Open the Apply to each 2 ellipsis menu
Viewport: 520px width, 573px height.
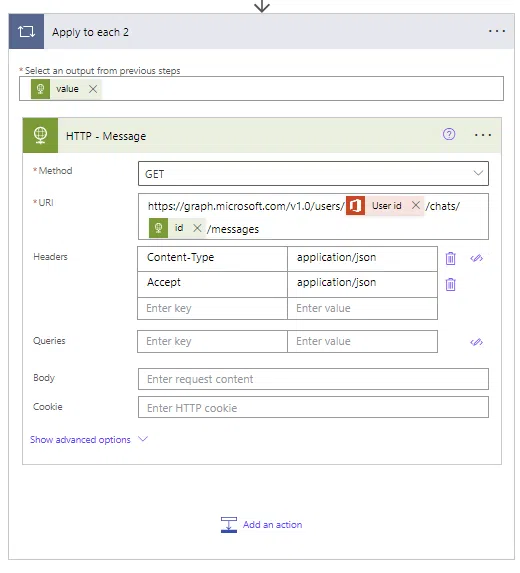[x=497, y=31]
